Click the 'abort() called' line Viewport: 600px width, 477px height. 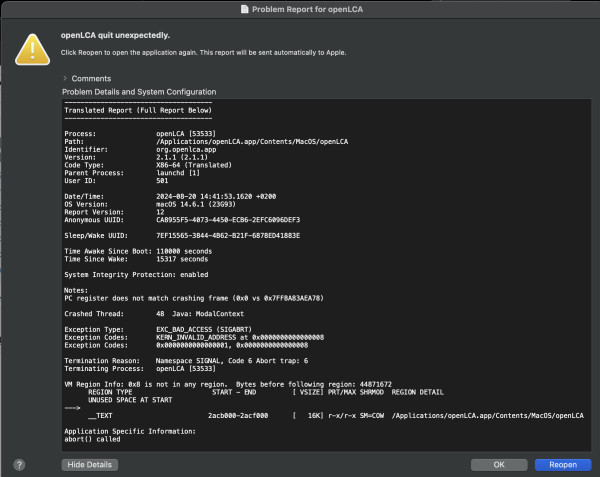point(92,439)
